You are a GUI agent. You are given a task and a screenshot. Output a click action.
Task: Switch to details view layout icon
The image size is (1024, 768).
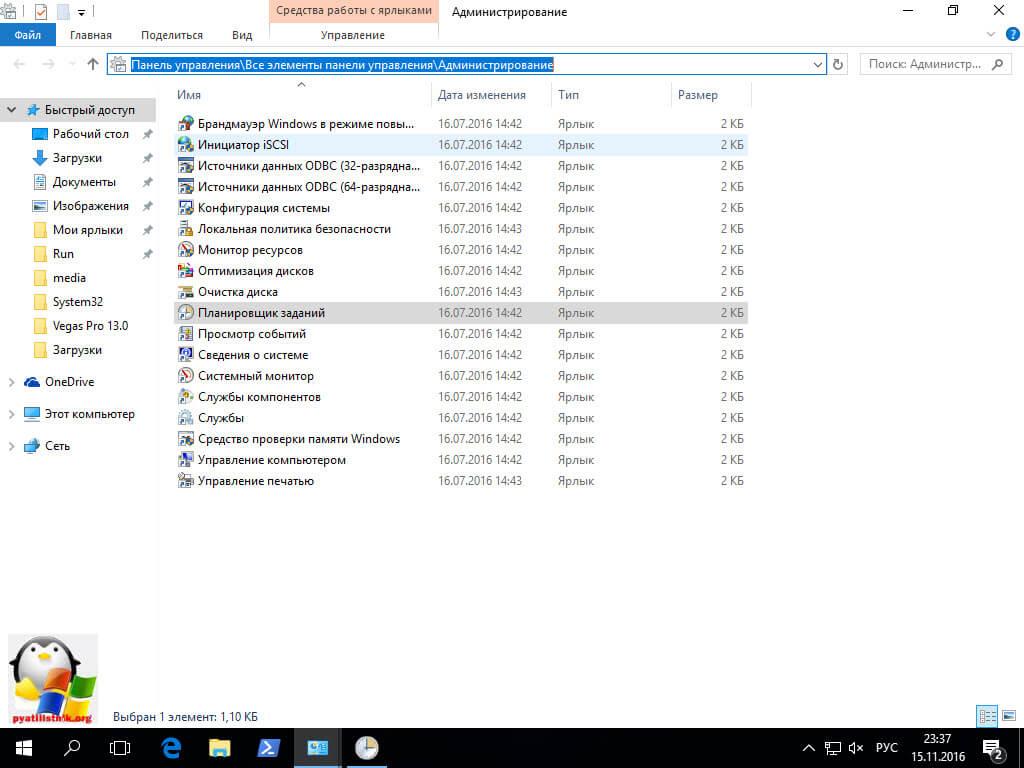click(x=987, y=716)
